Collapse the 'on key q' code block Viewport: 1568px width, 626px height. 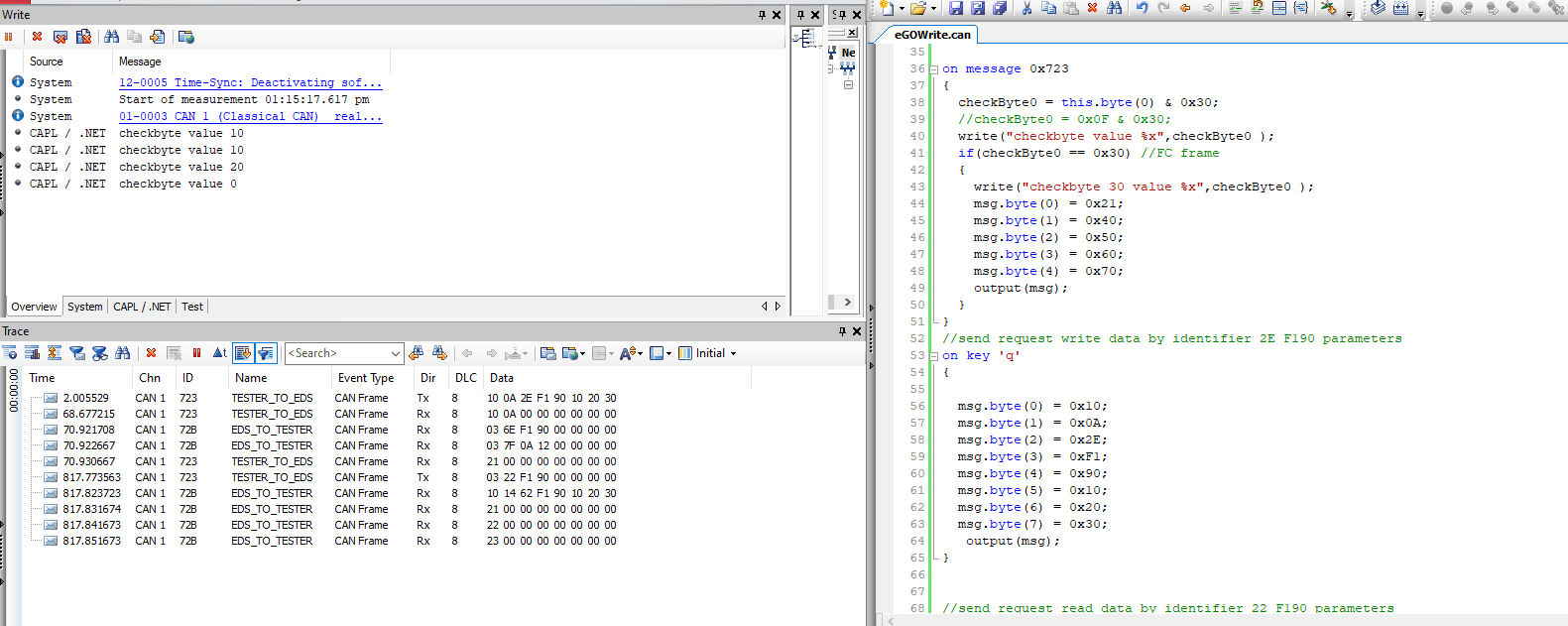click(933, 356)
